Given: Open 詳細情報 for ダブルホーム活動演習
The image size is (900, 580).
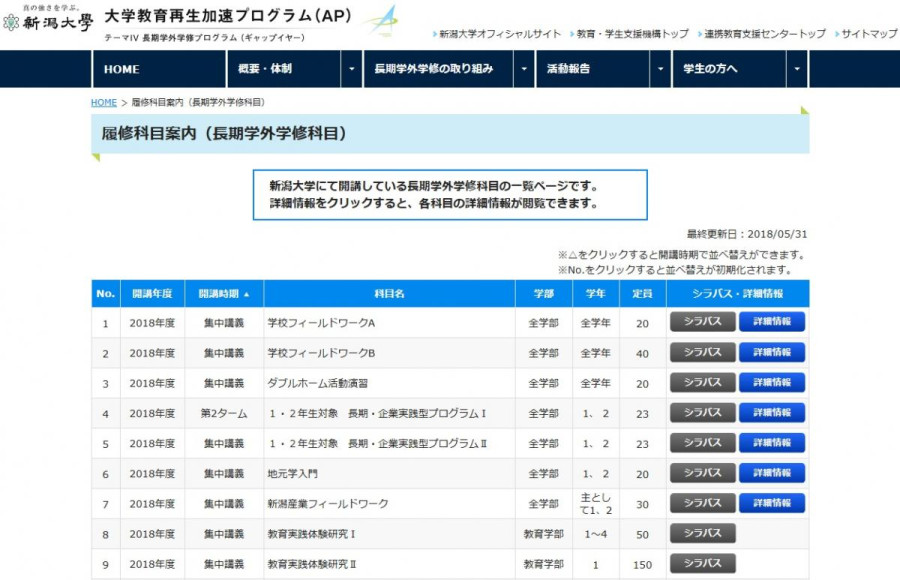Looking at the screenshot, I should (772, 382).
